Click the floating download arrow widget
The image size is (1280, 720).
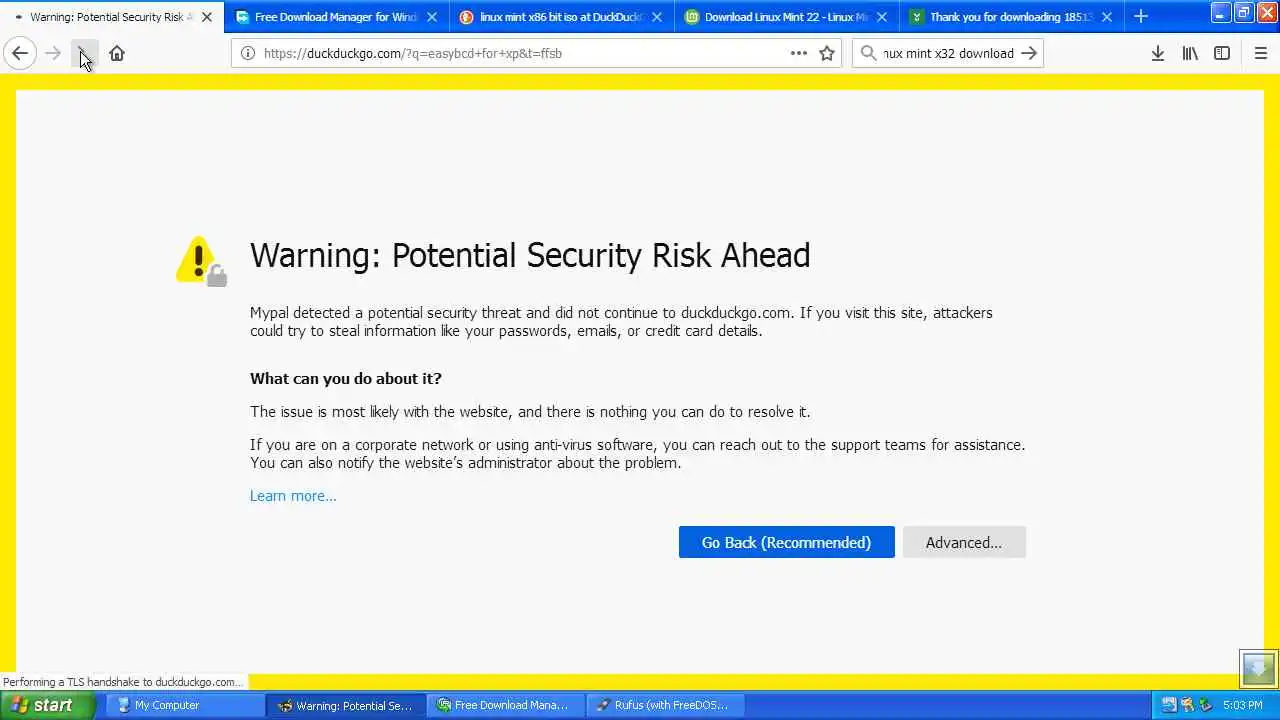pos(1258,668)
